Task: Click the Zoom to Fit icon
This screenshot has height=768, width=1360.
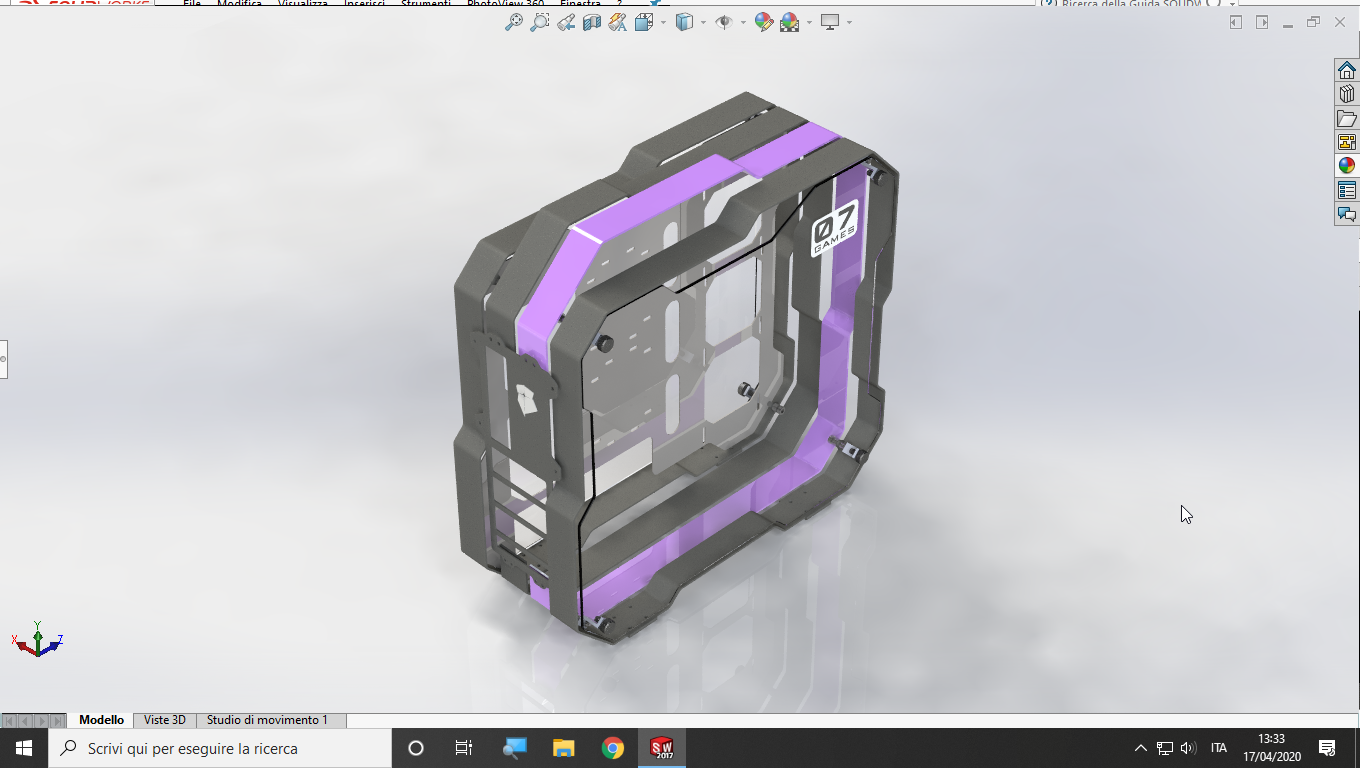Action: [514, 22]
